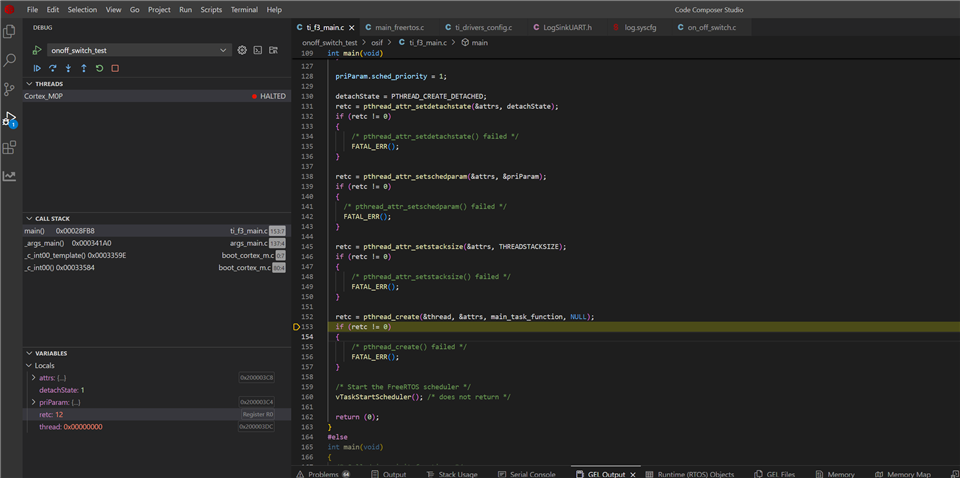
Task: Open the Extensions sidebar view
Action: click(10, 147)
